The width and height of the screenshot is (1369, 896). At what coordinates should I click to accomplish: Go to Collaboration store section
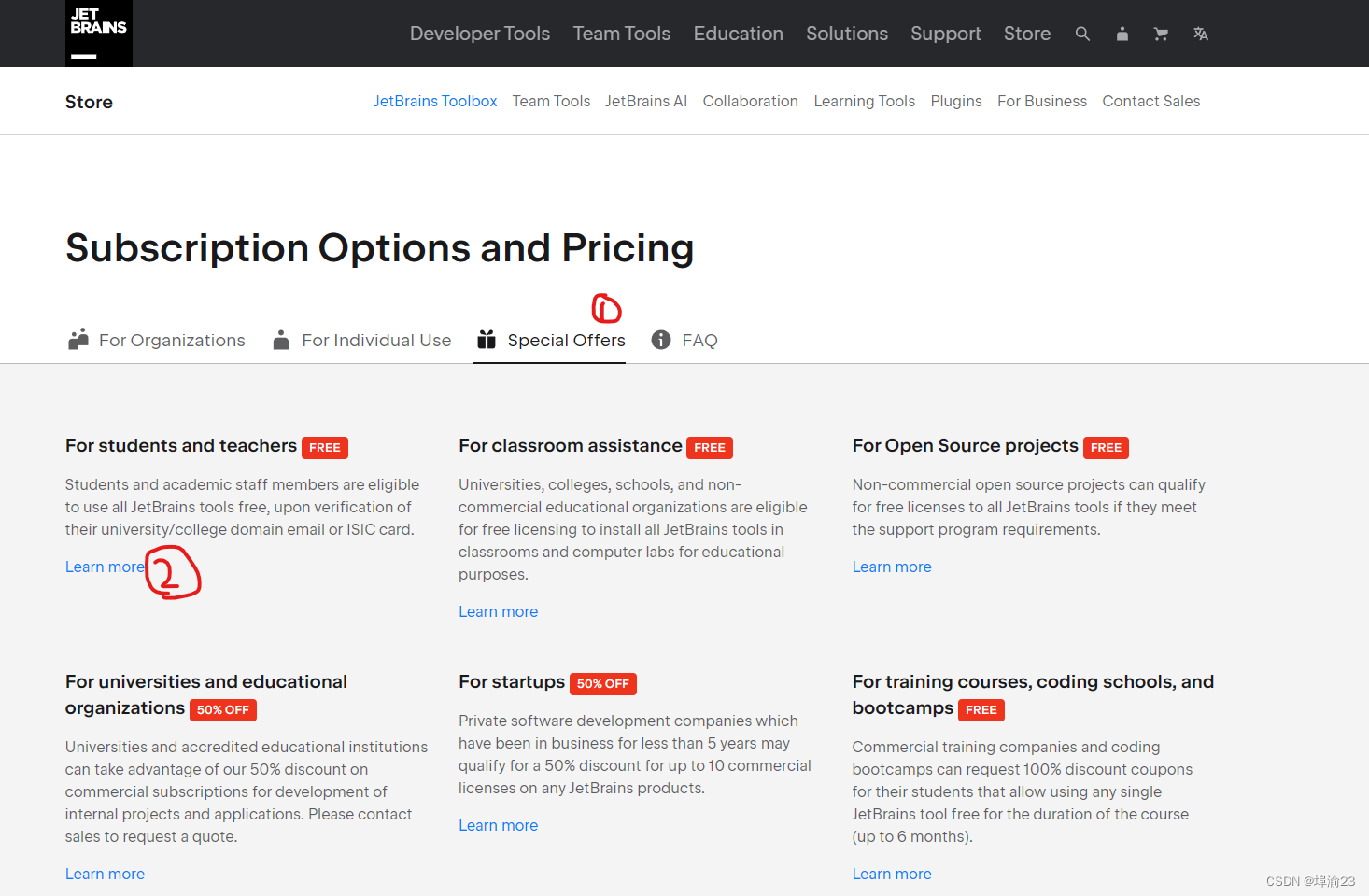pos(751,101)
